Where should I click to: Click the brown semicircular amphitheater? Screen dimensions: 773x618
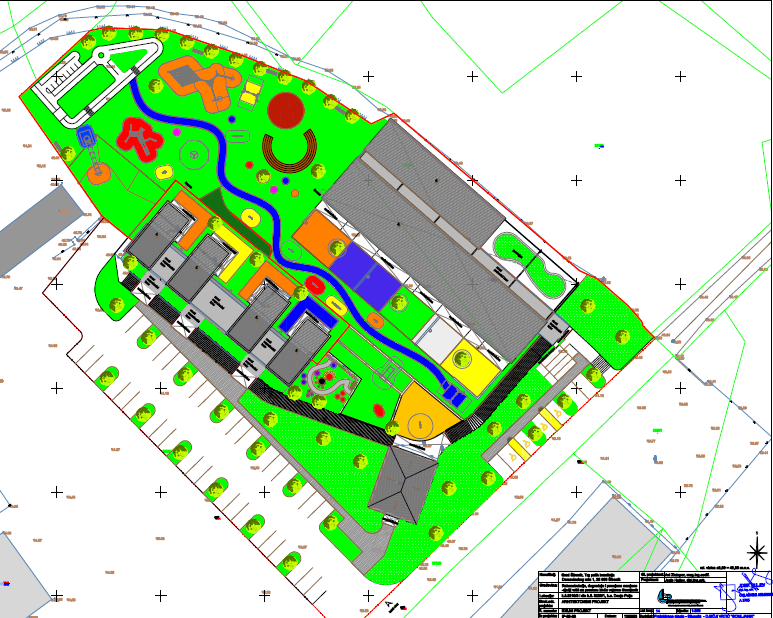(290, 153)
